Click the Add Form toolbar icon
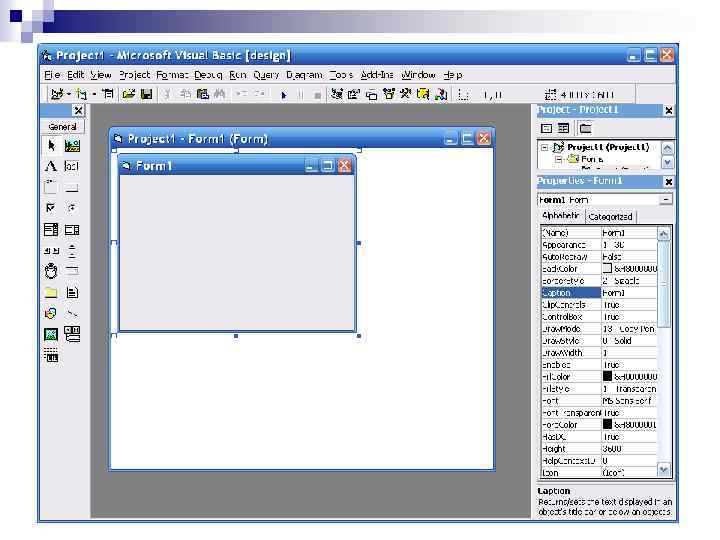The height and width of the screenshot is (540, 720). [x=81, y=94]
